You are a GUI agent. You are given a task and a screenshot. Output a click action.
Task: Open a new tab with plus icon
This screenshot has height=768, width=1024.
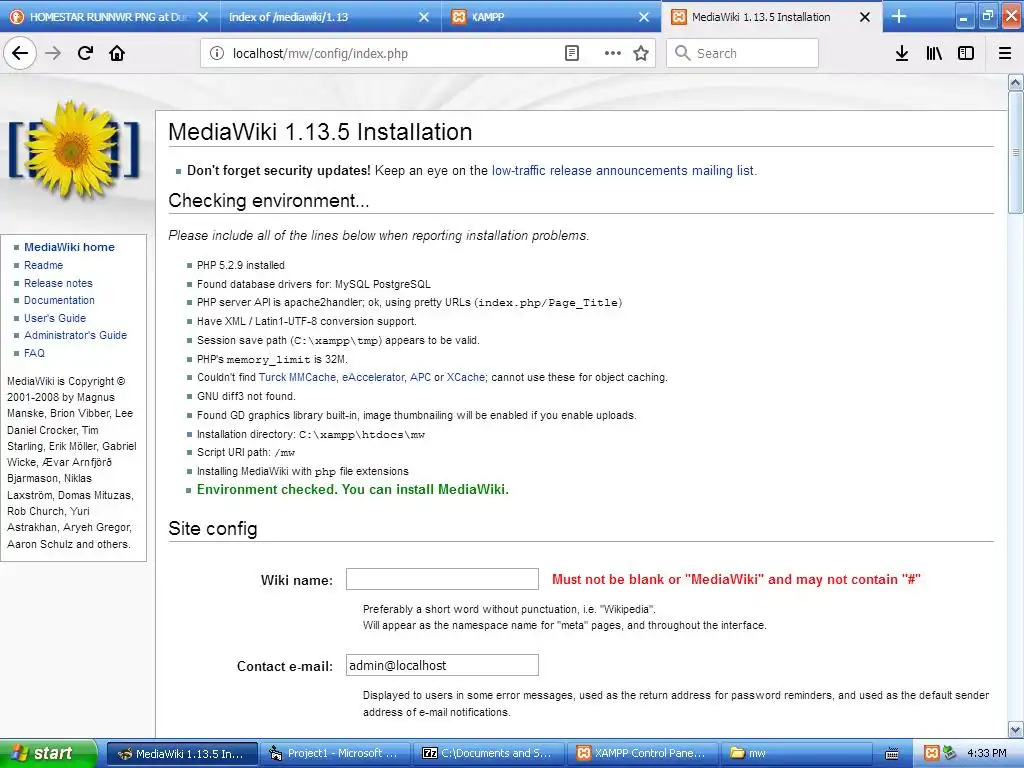point(899,16)
